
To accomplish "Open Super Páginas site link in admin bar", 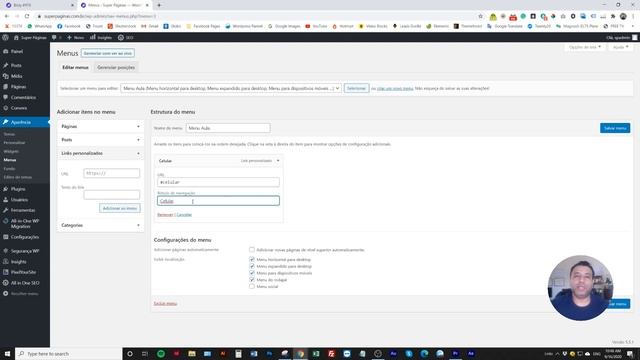I will (x=30, y=38).
